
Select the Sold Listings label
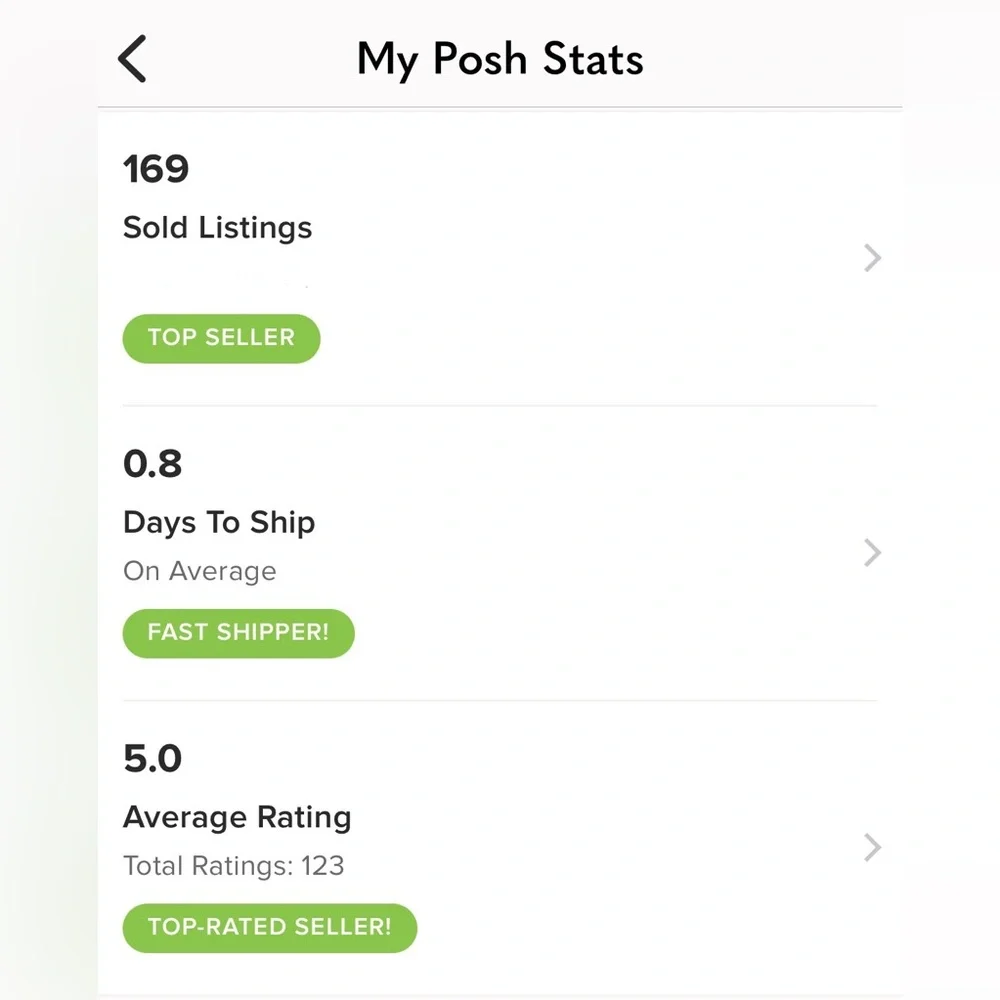tap(217, 228)
